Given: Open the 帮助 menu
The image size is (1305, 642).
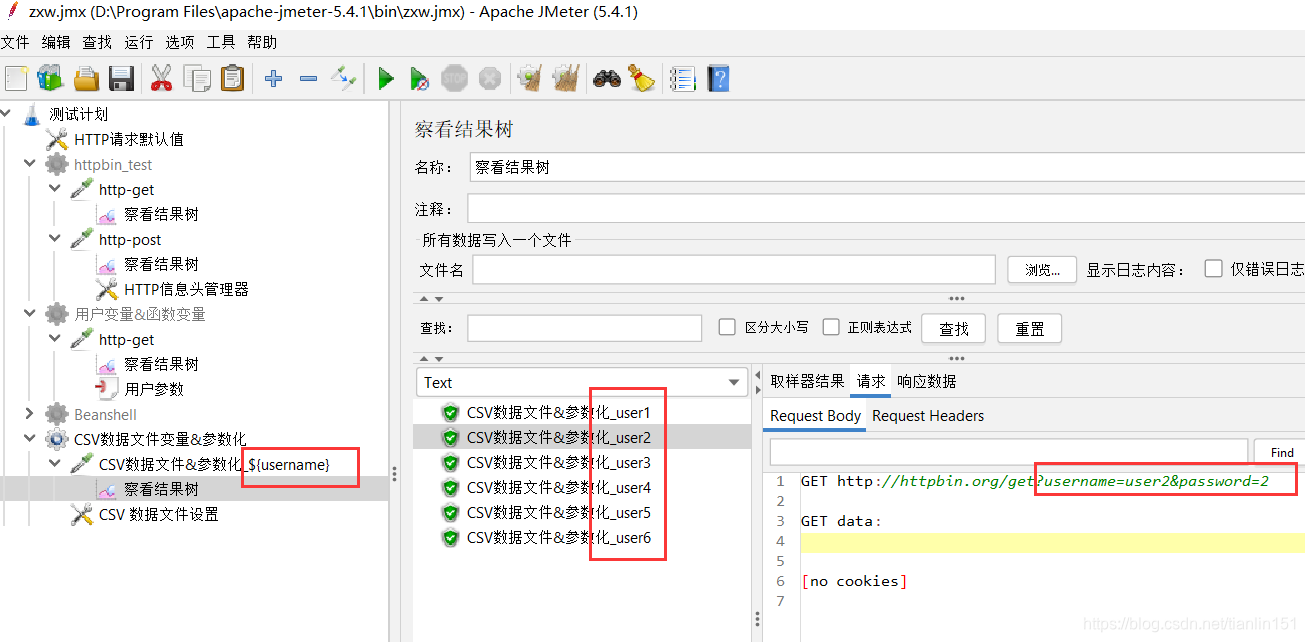Looking at the screenshot, I should (262, 42).
